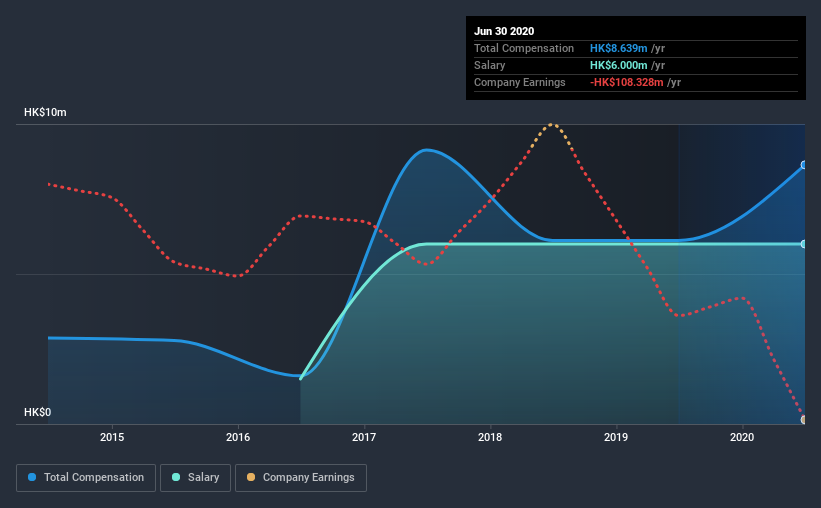Toggle the Salary legend button
Screen dimensions: 821x508
pyautogui.click(x=195, y=478)
